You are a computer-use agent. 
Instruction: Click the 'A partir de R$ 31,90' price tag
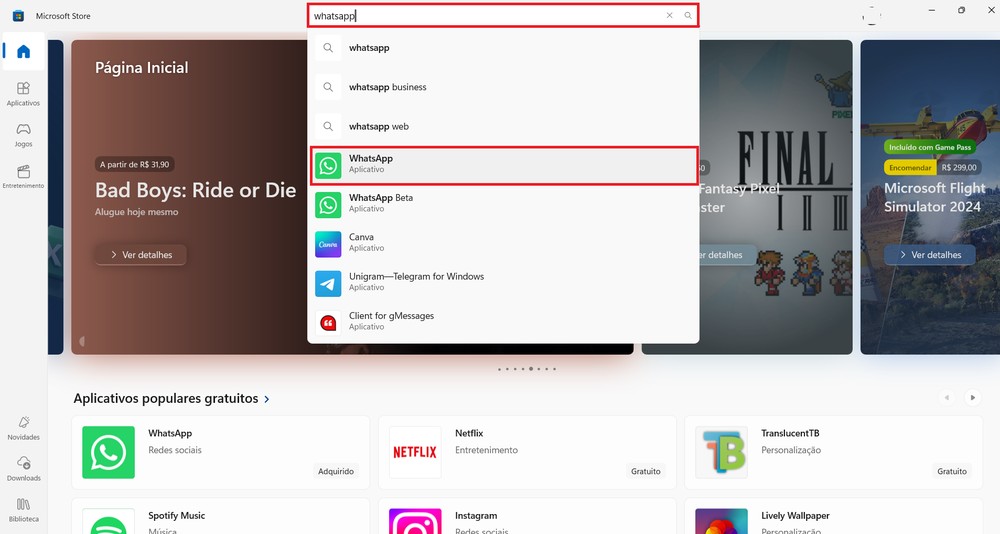coord(135,165)
